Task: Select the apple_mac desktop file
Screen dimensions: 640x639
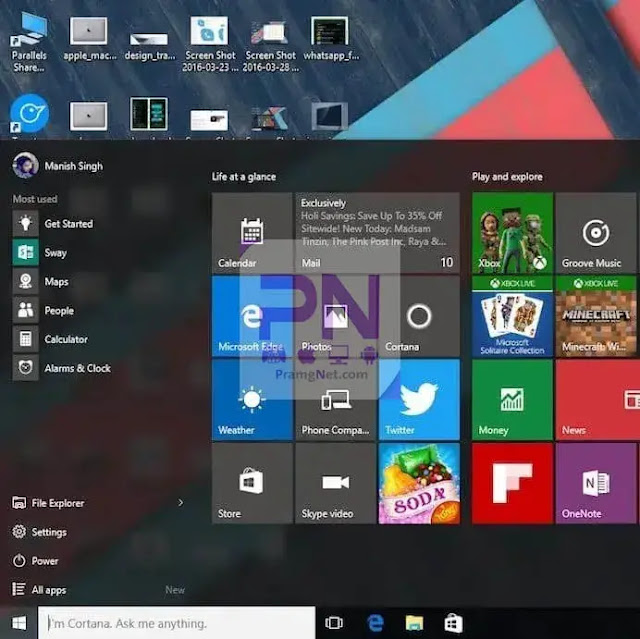Action: (89, 39)
